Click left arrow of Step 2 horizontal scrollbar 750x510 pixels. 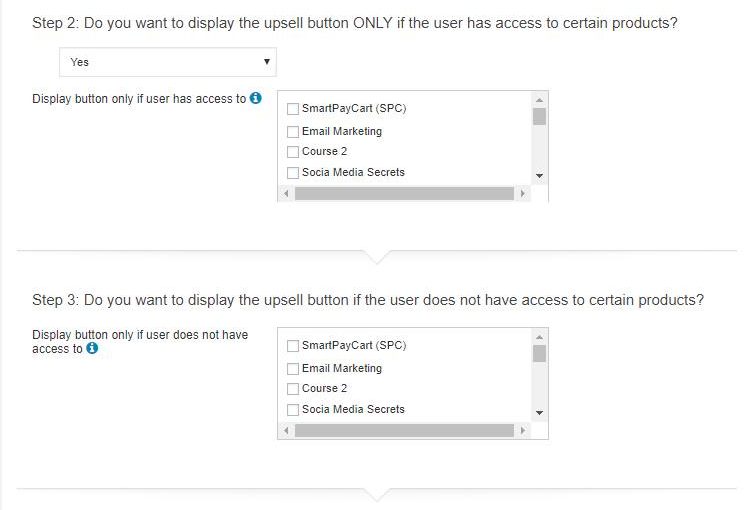pyautogui.click(x=285, y=194)
